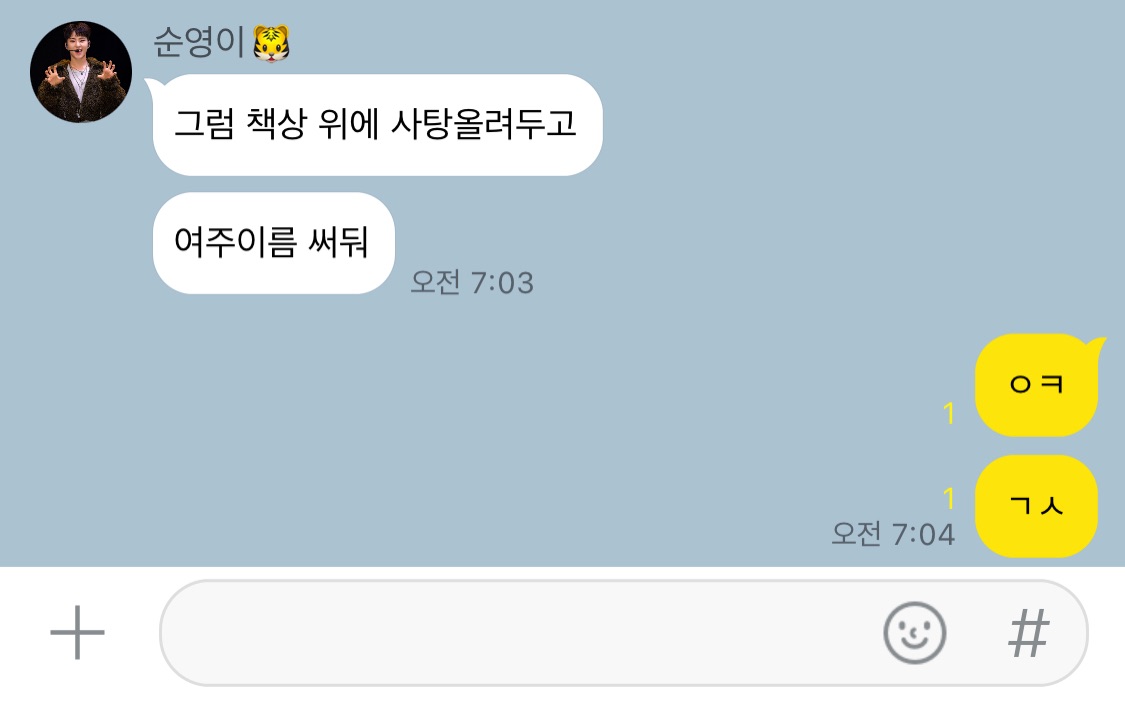Screen dimensions: 1125x714
Task: Tap the tail of the ㅇㅋ bubble
Action: point(1096,346)
